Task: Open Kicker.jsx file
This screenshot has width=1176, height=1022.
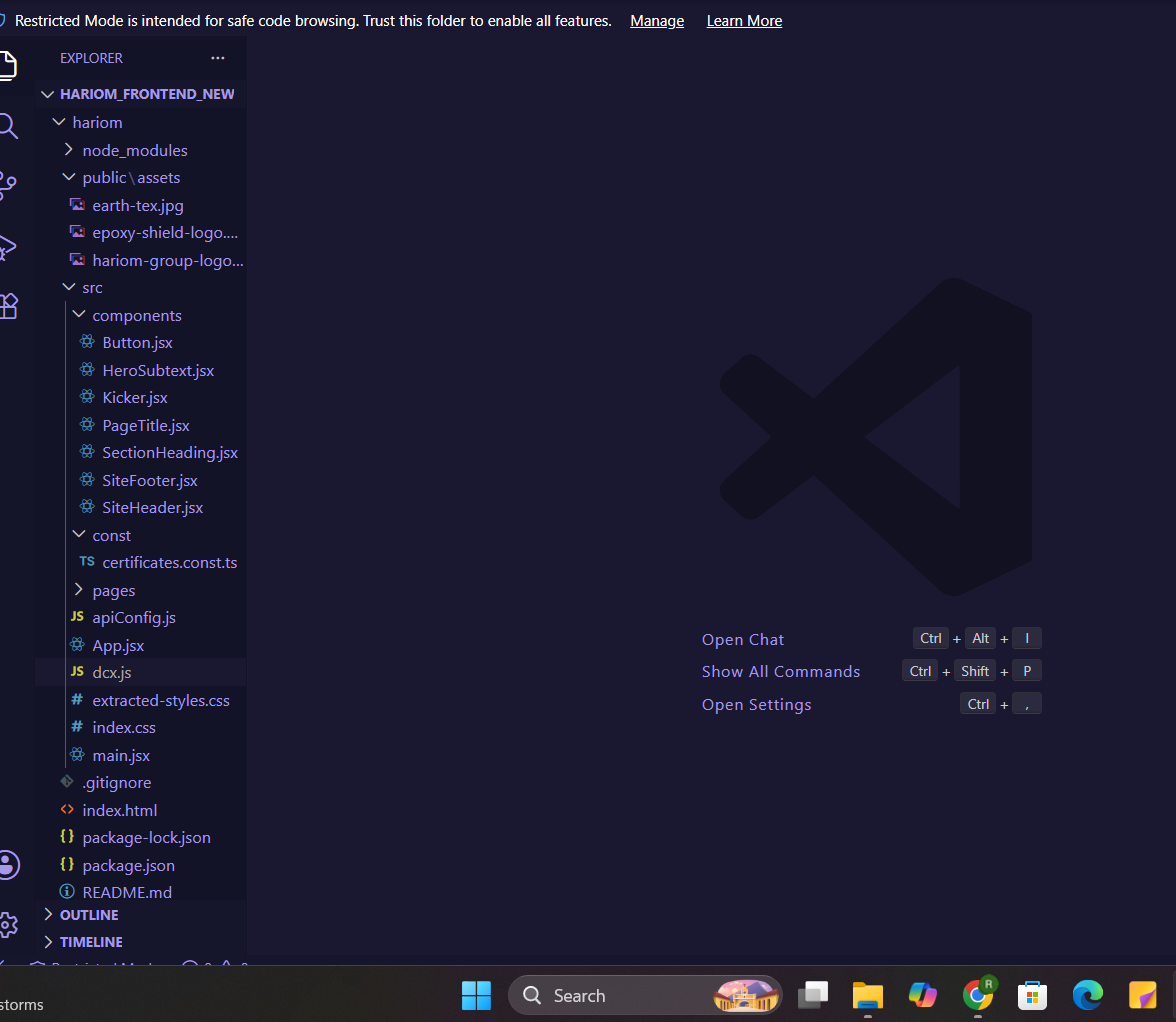Action: tap(141, 397)
